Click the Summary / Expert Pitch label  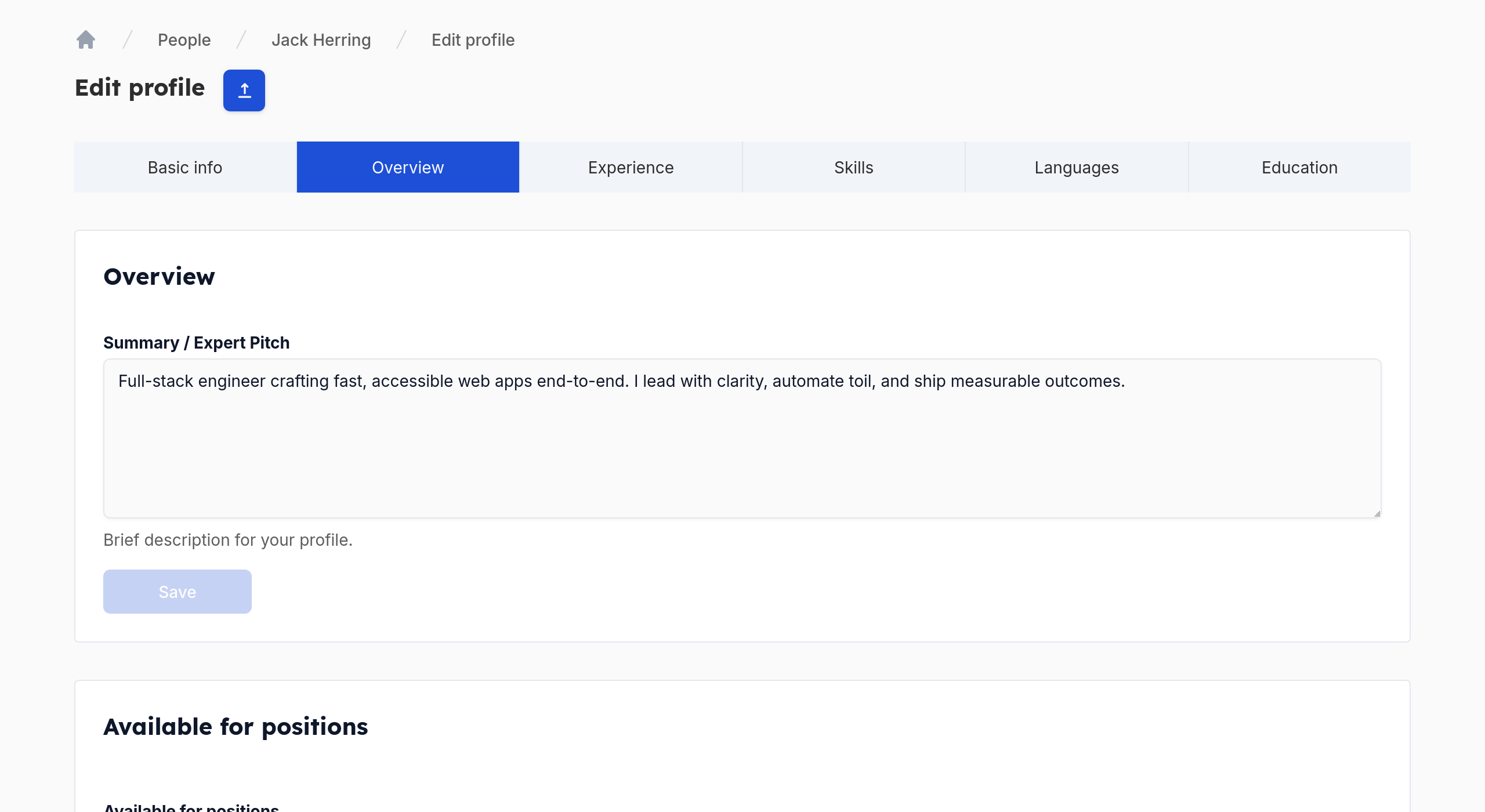coord(196,343)
